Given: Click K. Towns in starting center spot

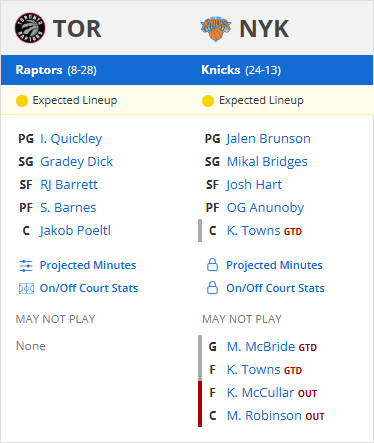Looking at the screenshot, I should coord(253,231).
